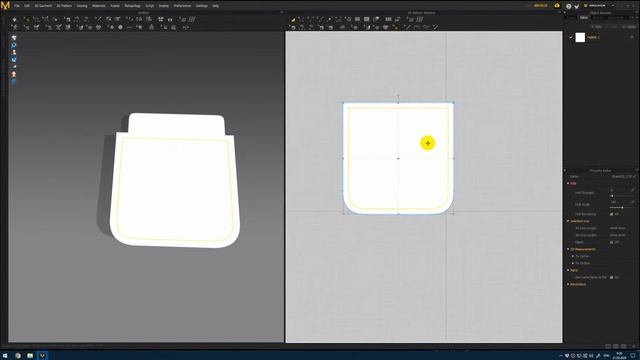Open Chrome from the taskbar
The height and width of the screenshot is (360, 640).
(x=18, y=356)
